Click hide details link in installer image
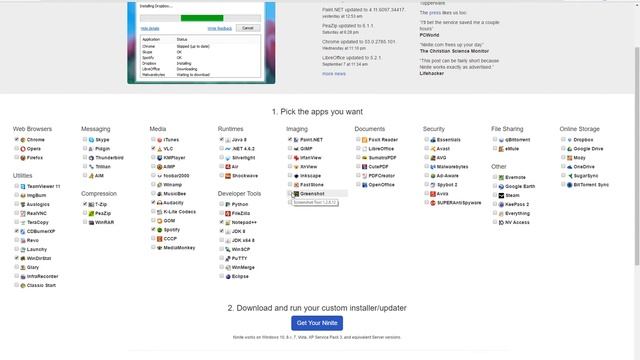The image size is (640, 360). 150,29
